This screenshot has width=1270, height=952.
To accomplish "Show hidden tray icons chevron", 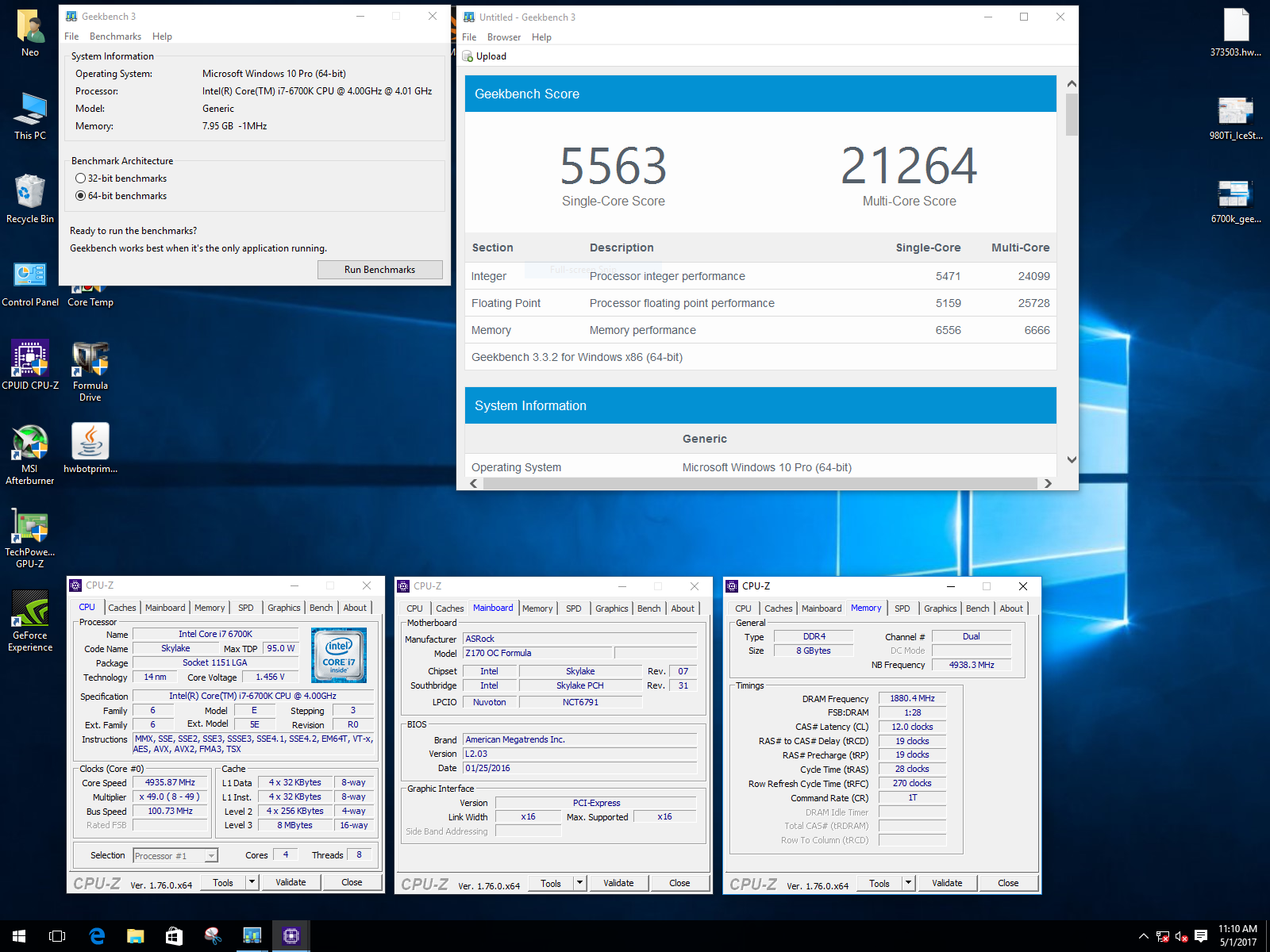I will point(1144,936).
